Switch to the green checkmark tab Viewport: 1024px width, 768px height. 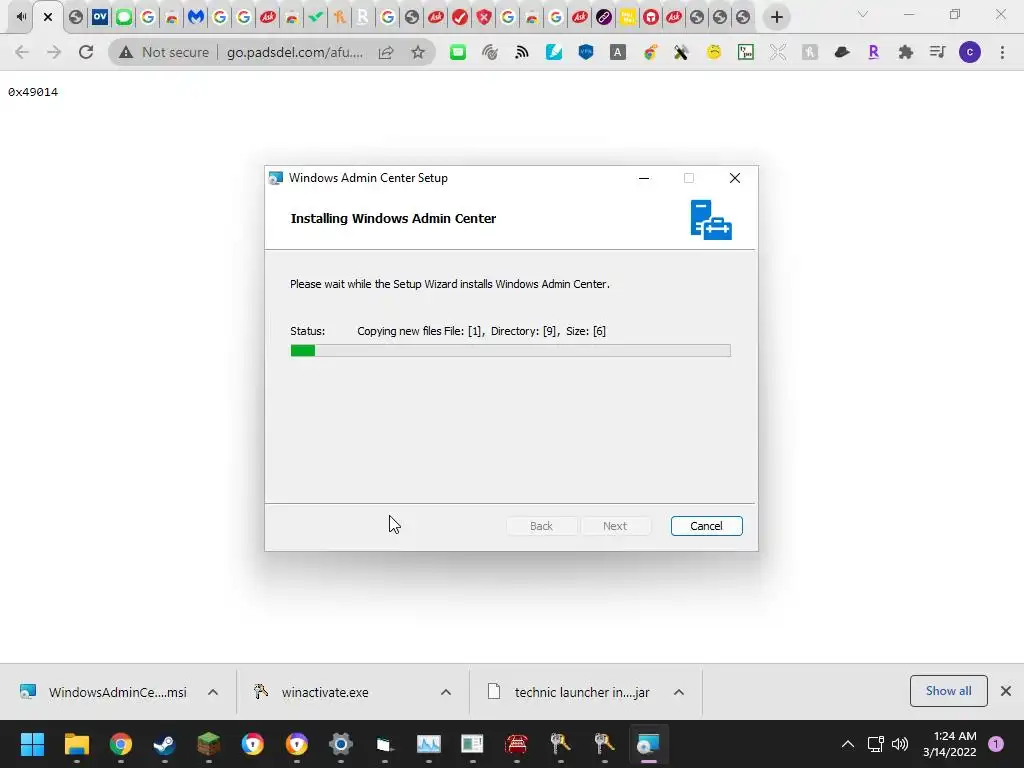[315, 17]
